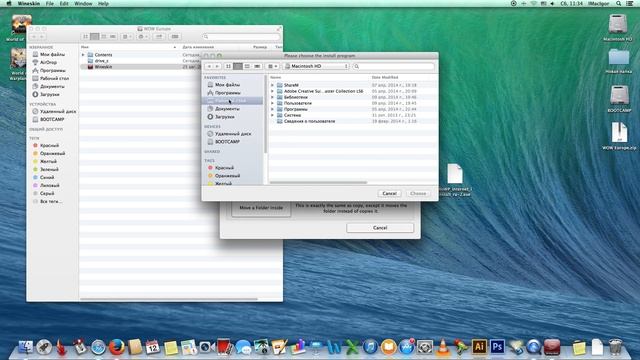This screenshot has height=360, width=640.
Task: Switch dialog to column view
Action: click(x=247, y=66)
